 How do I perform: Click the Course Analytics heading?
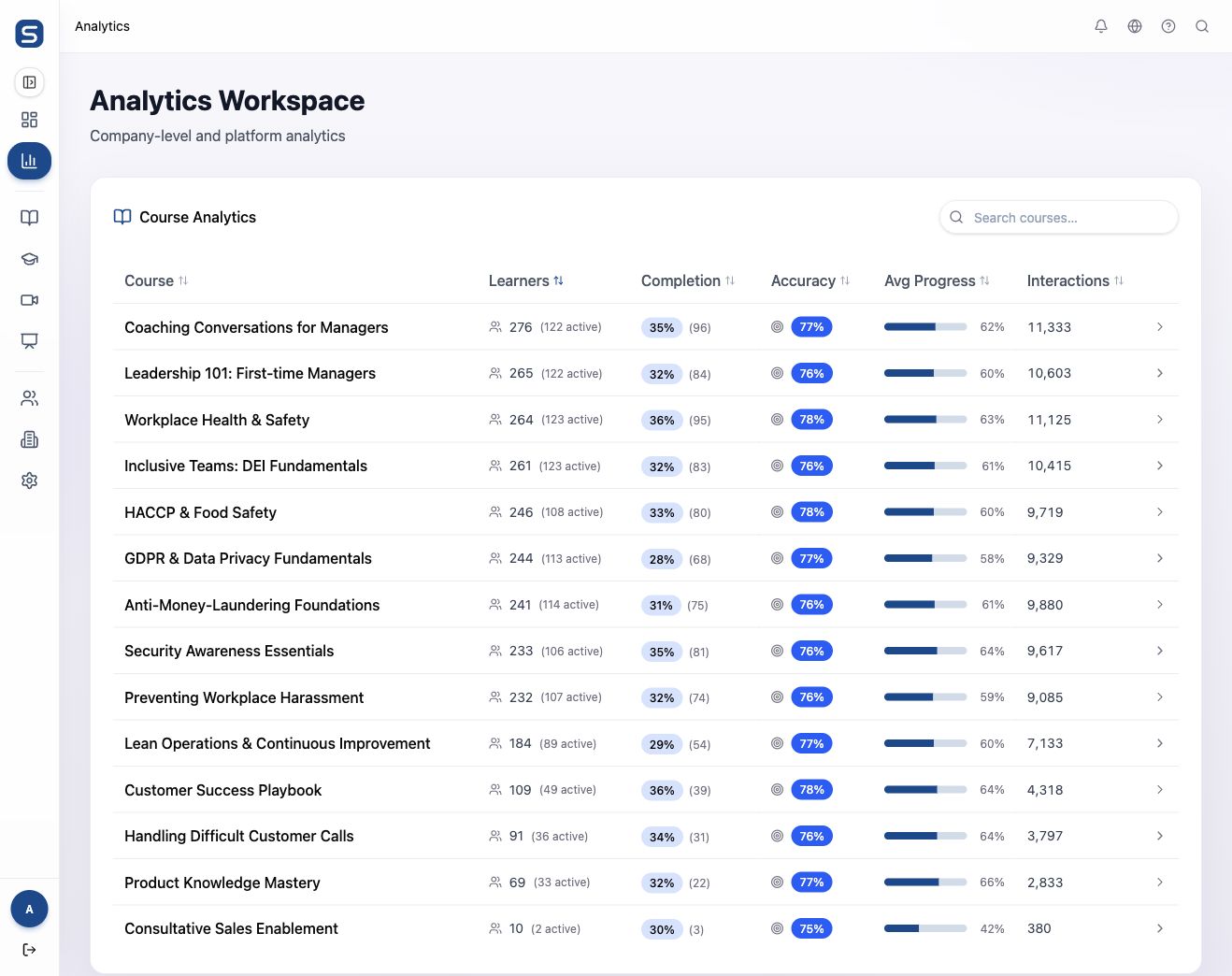pos(197,217)
